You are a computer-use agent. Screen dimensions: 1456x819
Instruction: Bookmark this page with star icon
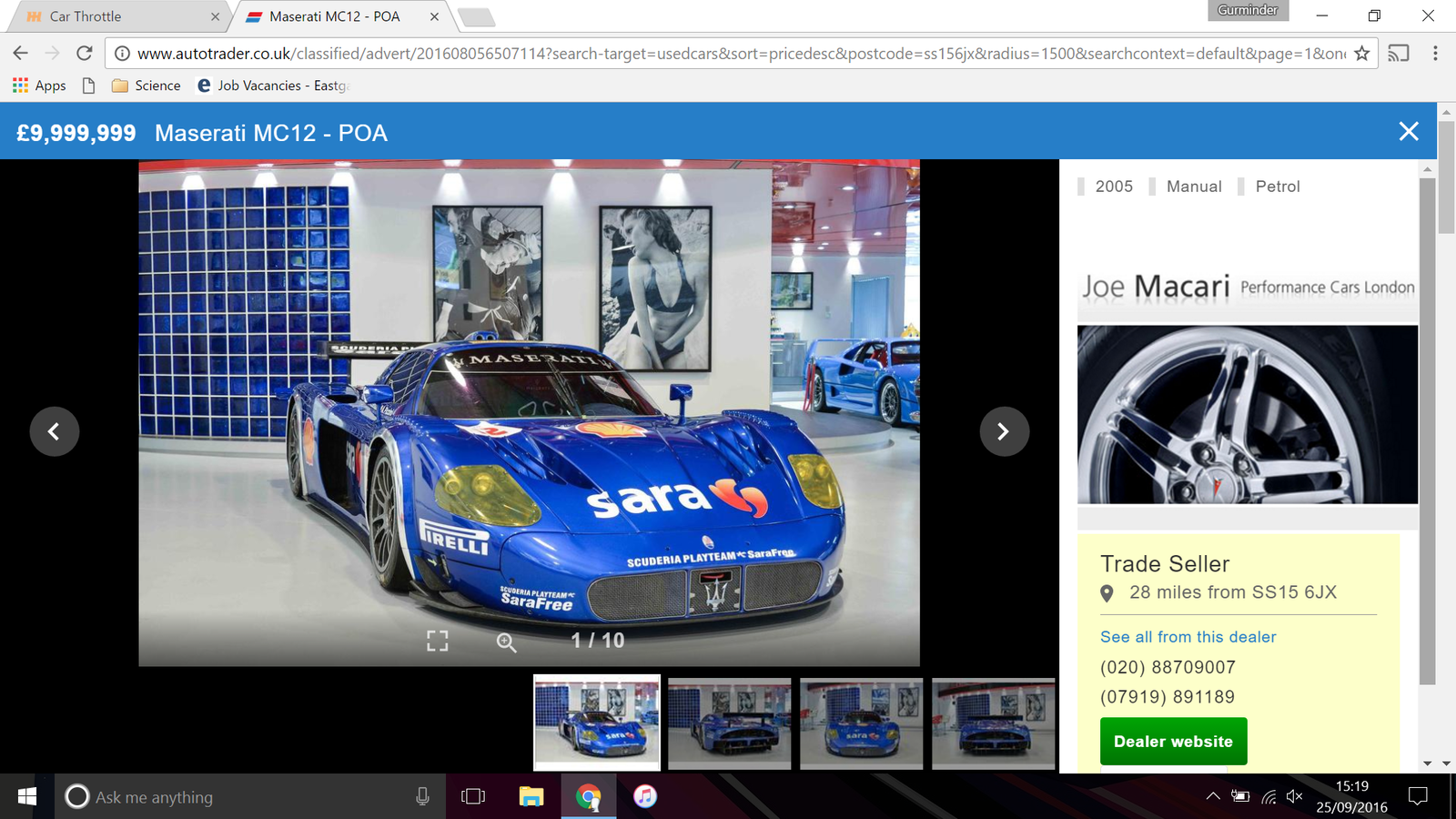click(x=1361, y=54)
